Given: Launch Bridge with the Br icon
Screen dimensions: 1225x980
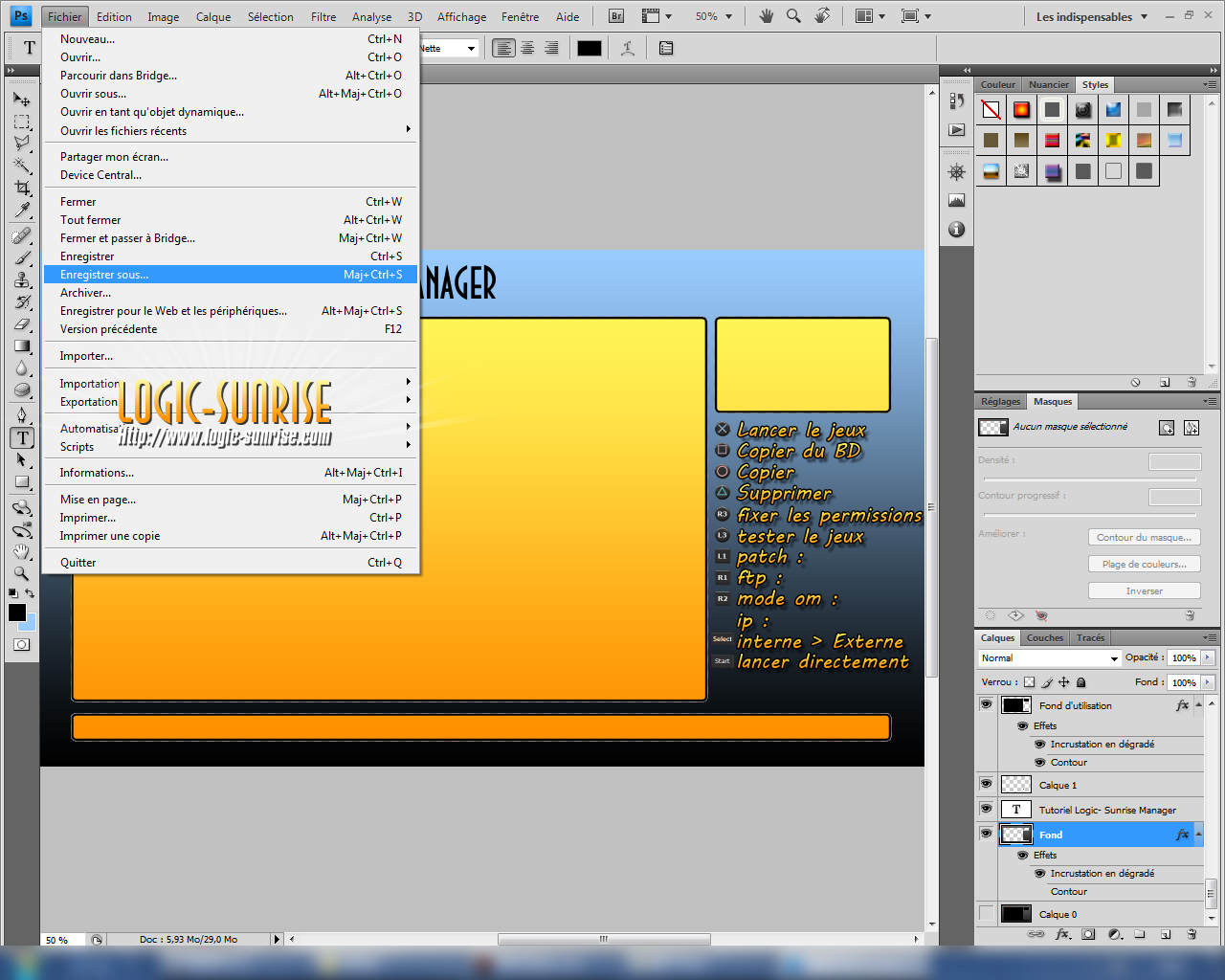Looking at the screenshot, I should (x=616, y=16).
